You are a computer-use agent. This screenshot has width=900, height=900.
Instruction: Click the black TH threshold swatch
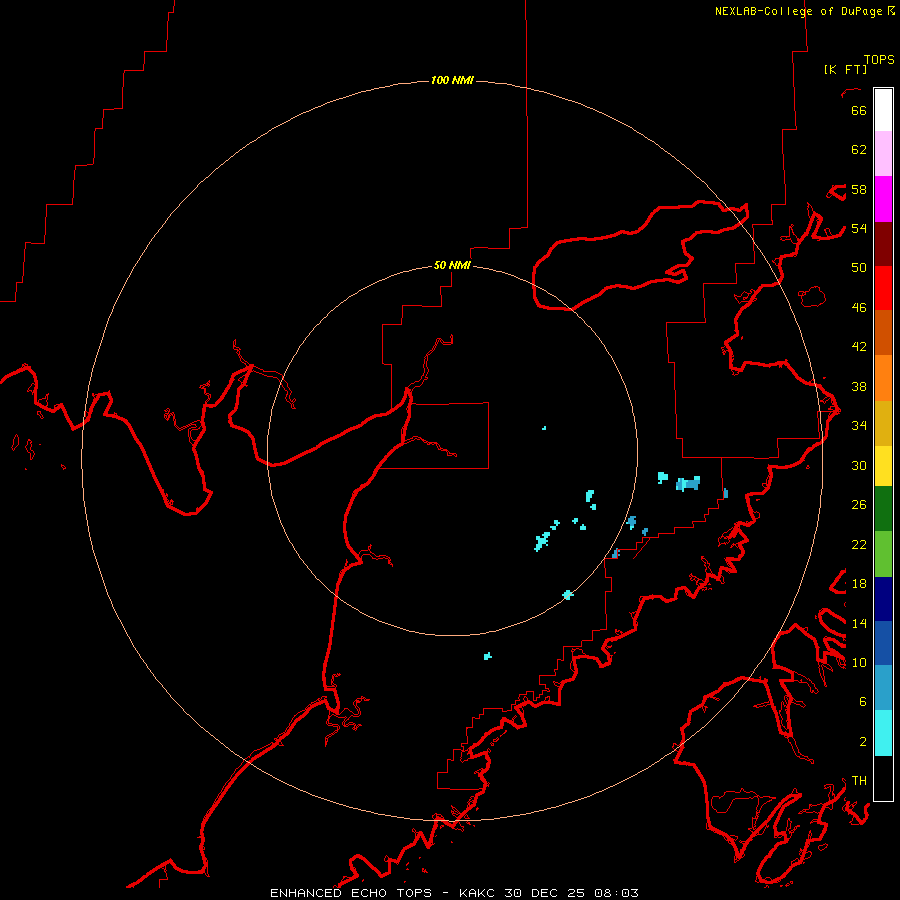(x=883, y=778)
